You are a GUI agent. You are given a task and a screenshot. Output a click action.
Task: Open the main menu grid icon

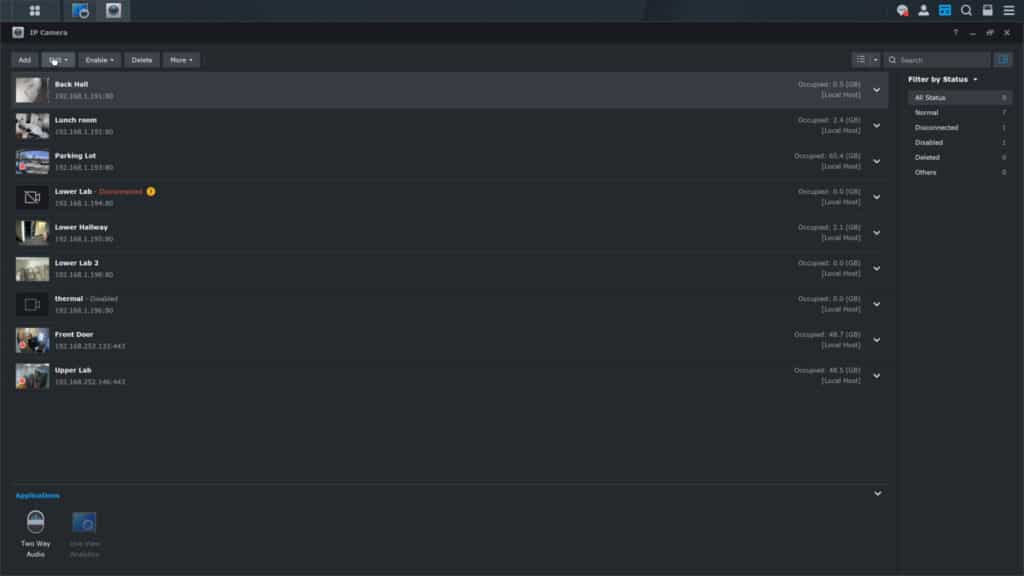tap(35, 10)
